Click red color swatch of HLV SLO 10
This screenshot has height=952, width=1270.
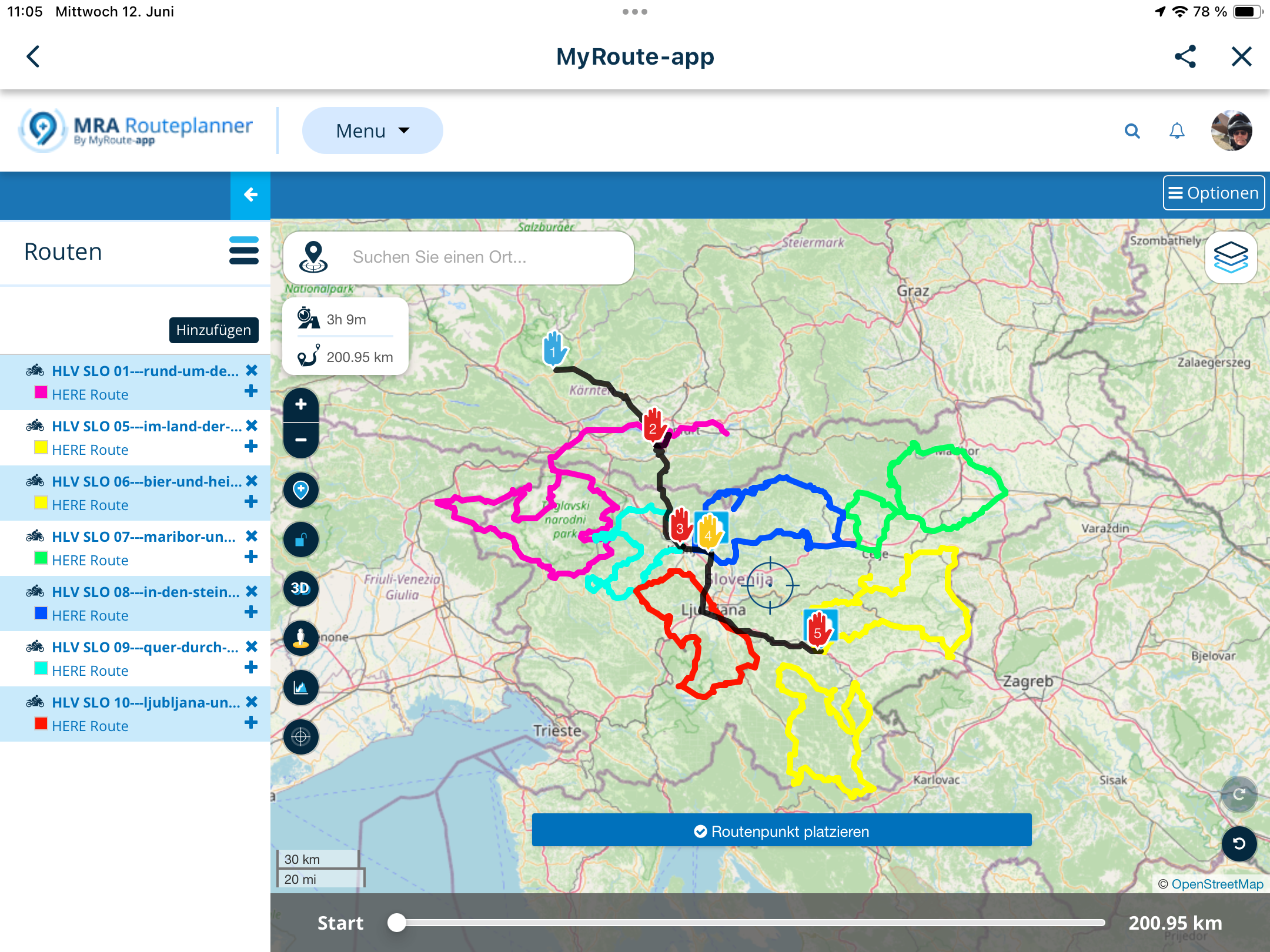pyautogui.click(x=41, y=724)
